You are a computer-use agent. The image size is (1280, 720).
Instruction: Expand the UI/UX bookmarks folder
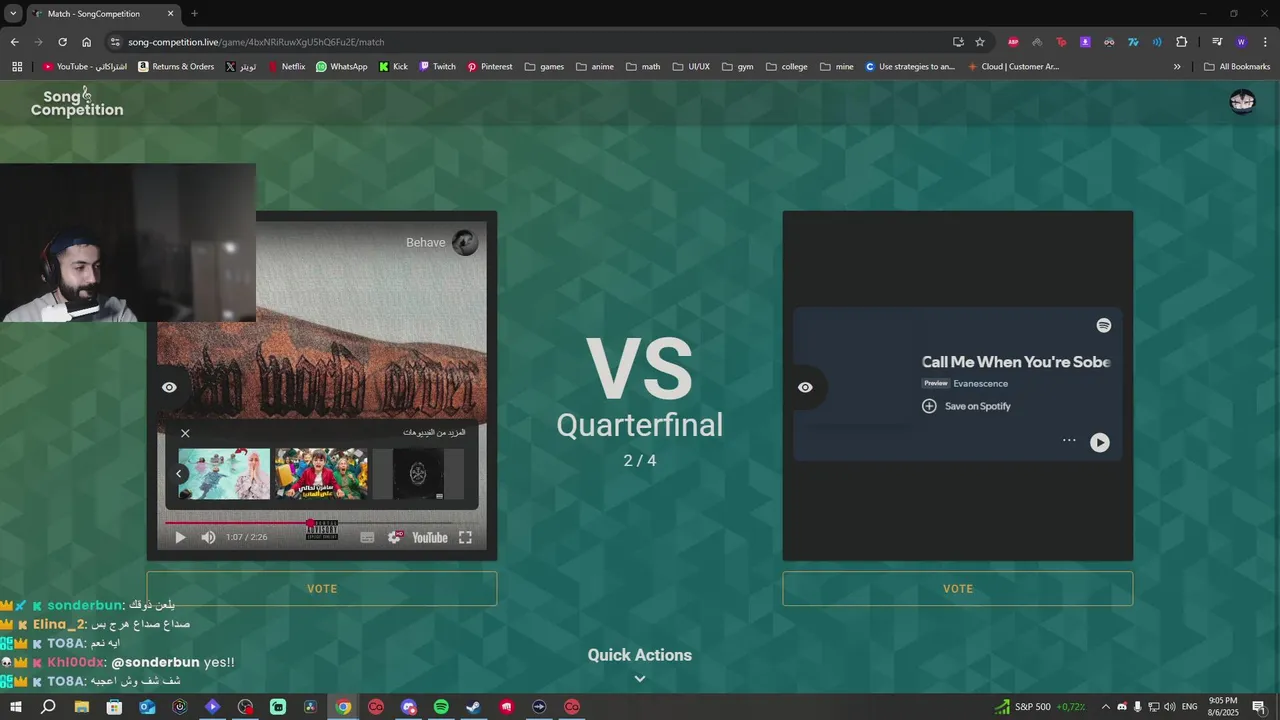tap(691, 67)
